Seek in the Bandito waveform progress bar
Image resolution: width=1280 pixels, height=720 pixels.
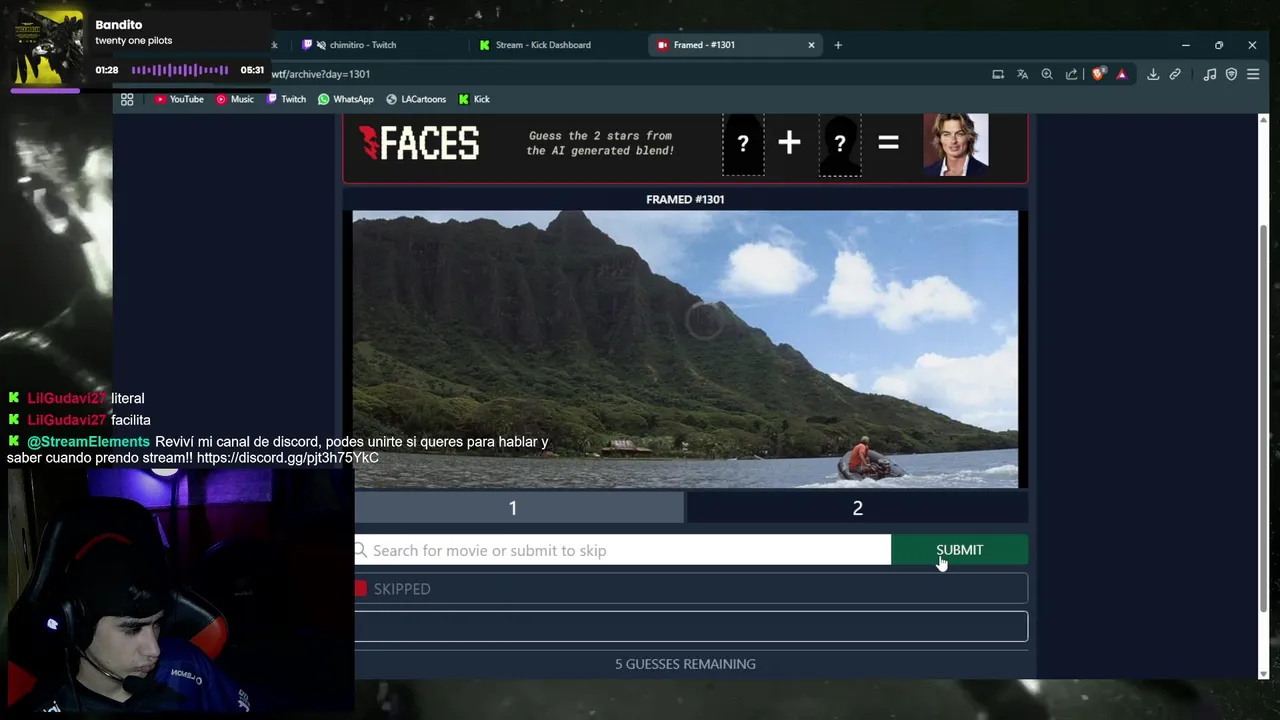180,70
